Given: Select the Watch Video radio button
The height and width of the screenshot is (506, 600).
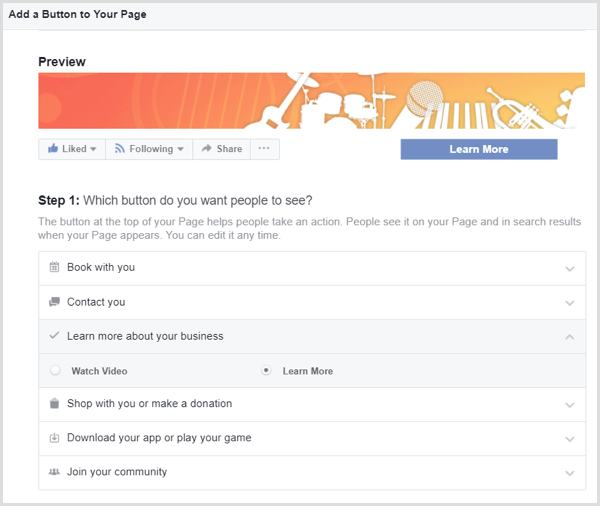Looking at the screenshot, I should [56, 371].
